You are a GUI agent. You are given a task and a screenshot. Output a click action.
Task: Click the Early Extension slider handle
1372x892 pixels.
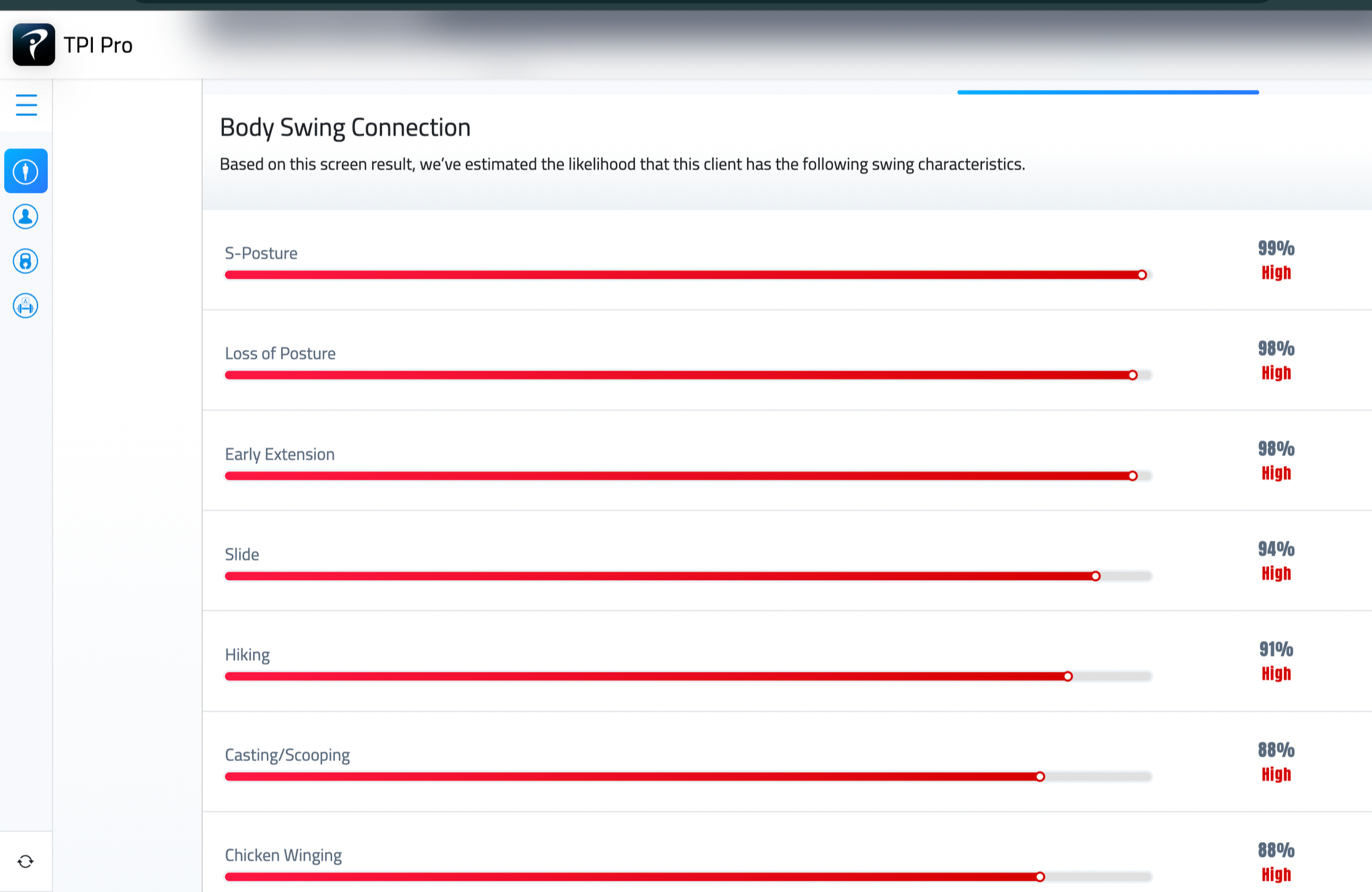1132,476
